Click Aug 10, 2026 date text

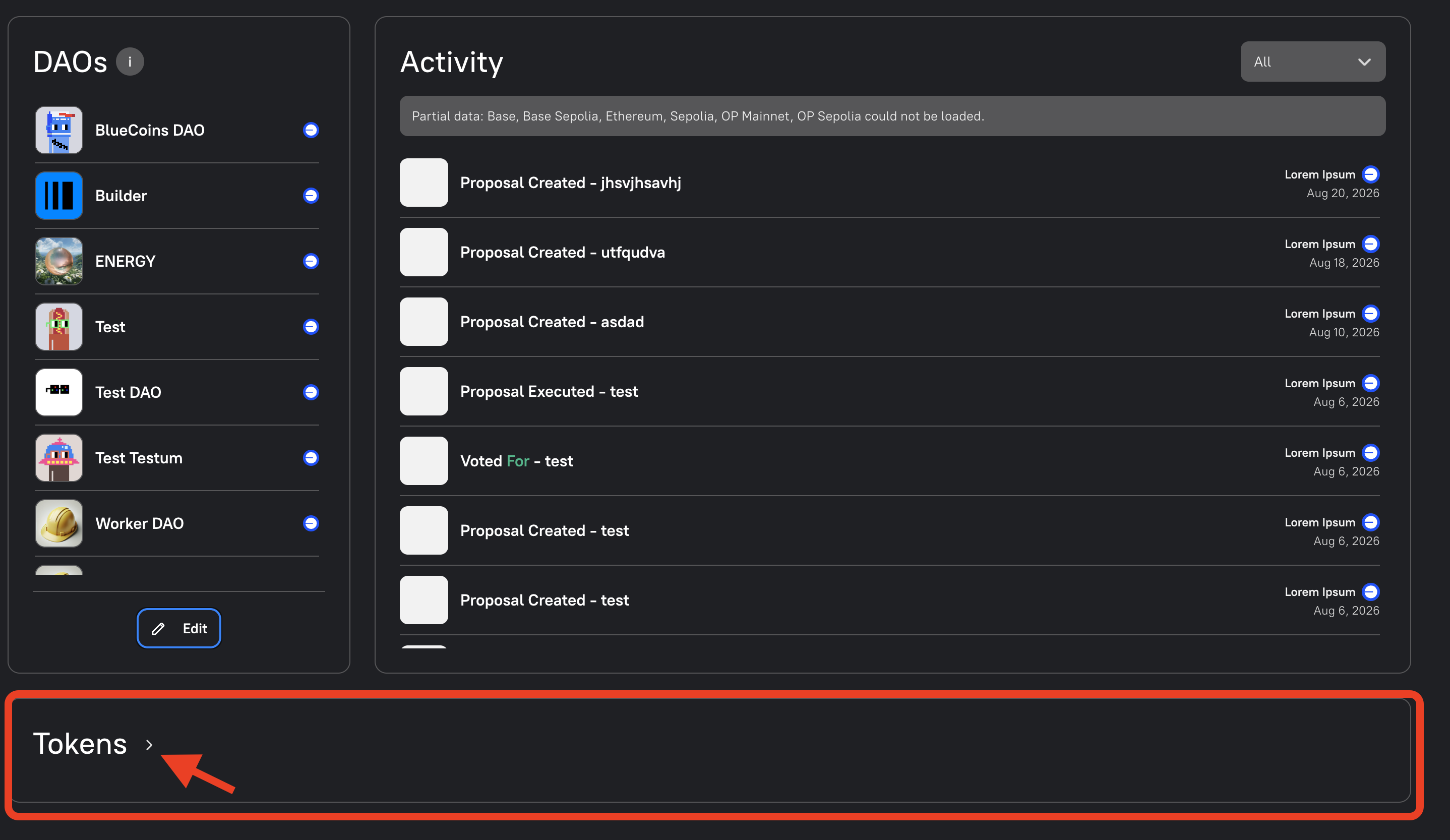[x=1344, y=333]
